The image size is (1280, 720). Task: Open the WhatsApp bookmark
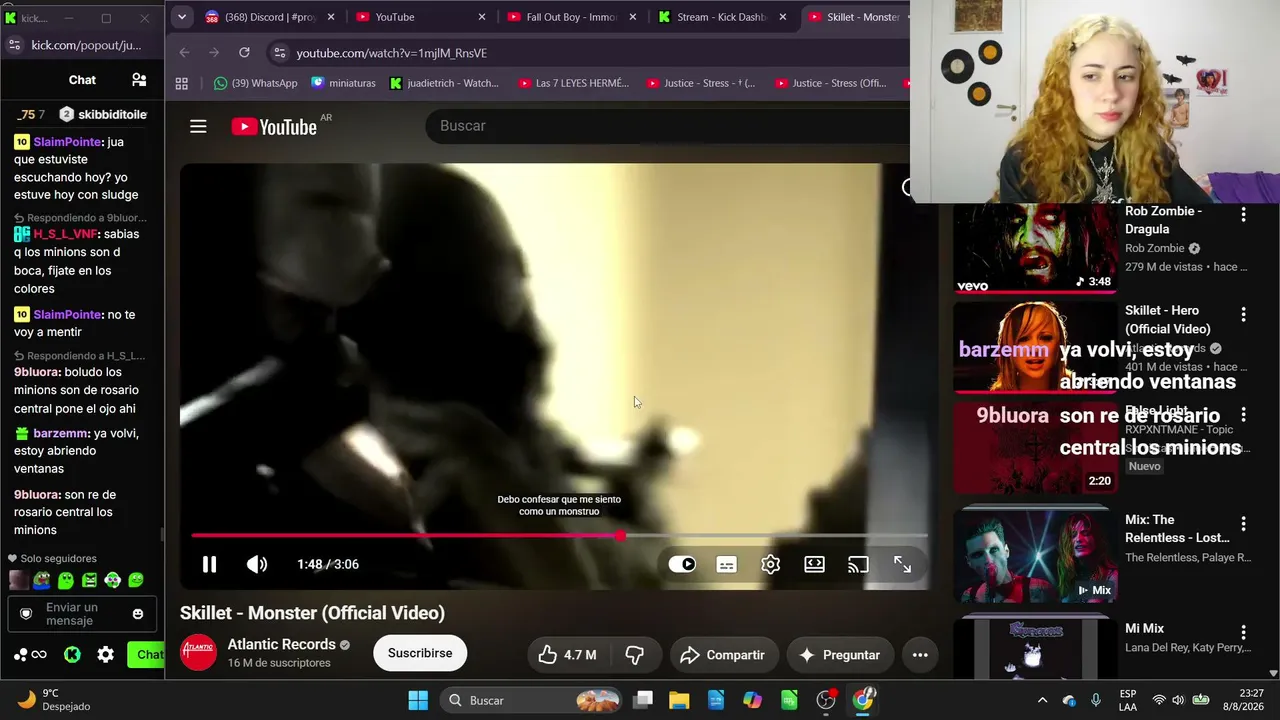tap(256, 83)
